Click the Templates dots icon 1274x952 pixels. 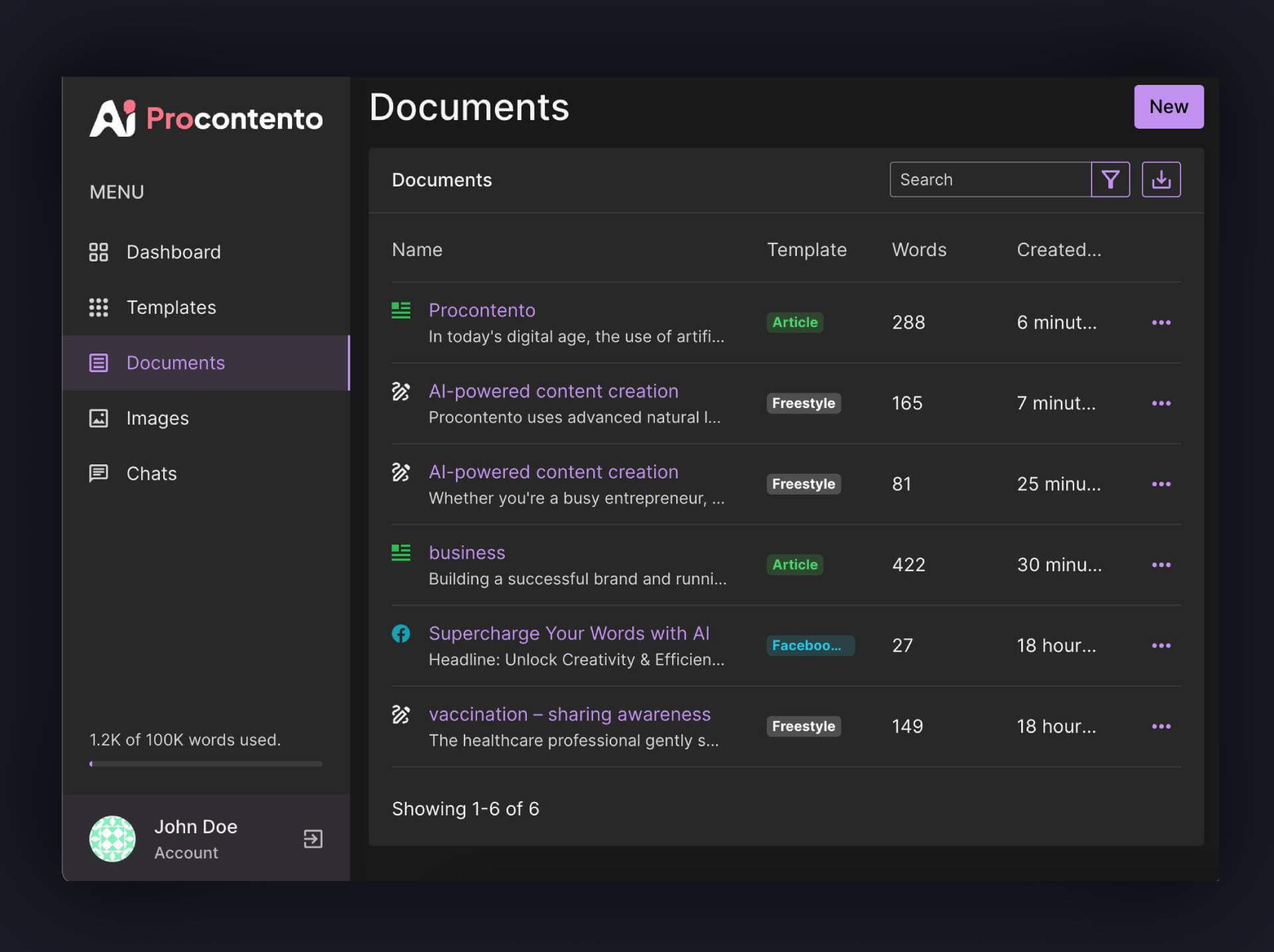coord(98,307)
